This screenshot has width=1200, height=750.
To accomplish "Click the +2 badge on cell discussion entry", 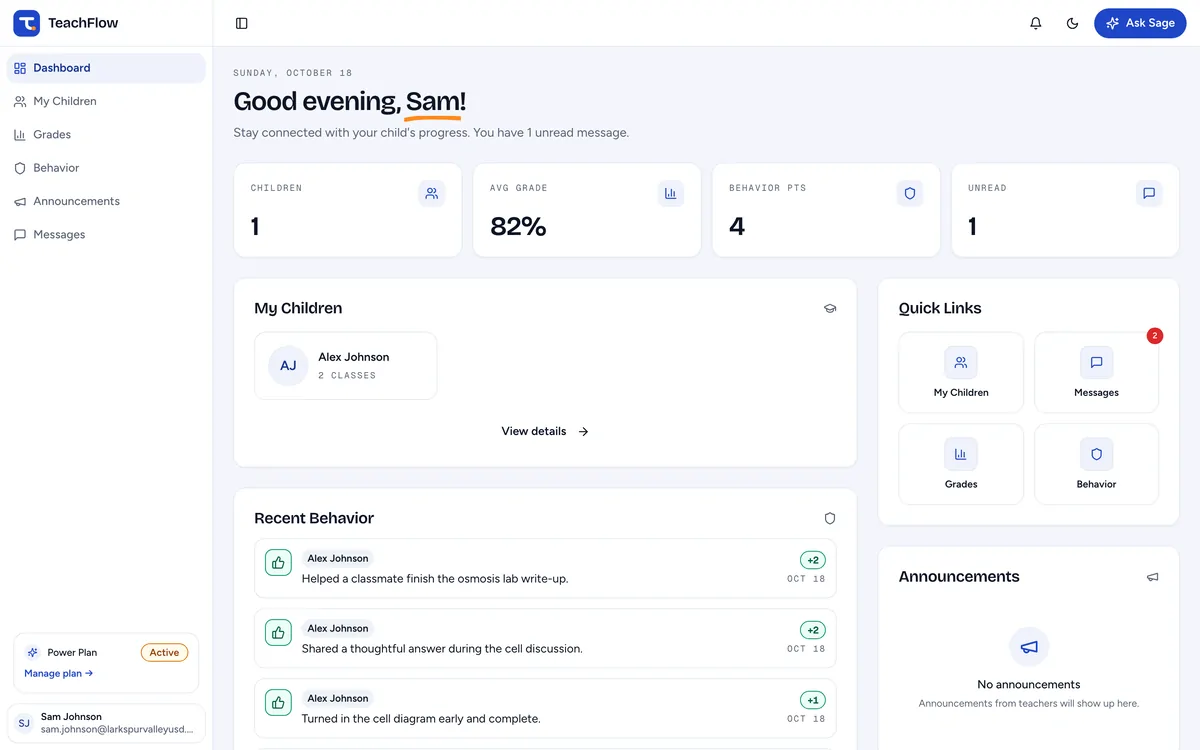I will (x=813, y=630).
